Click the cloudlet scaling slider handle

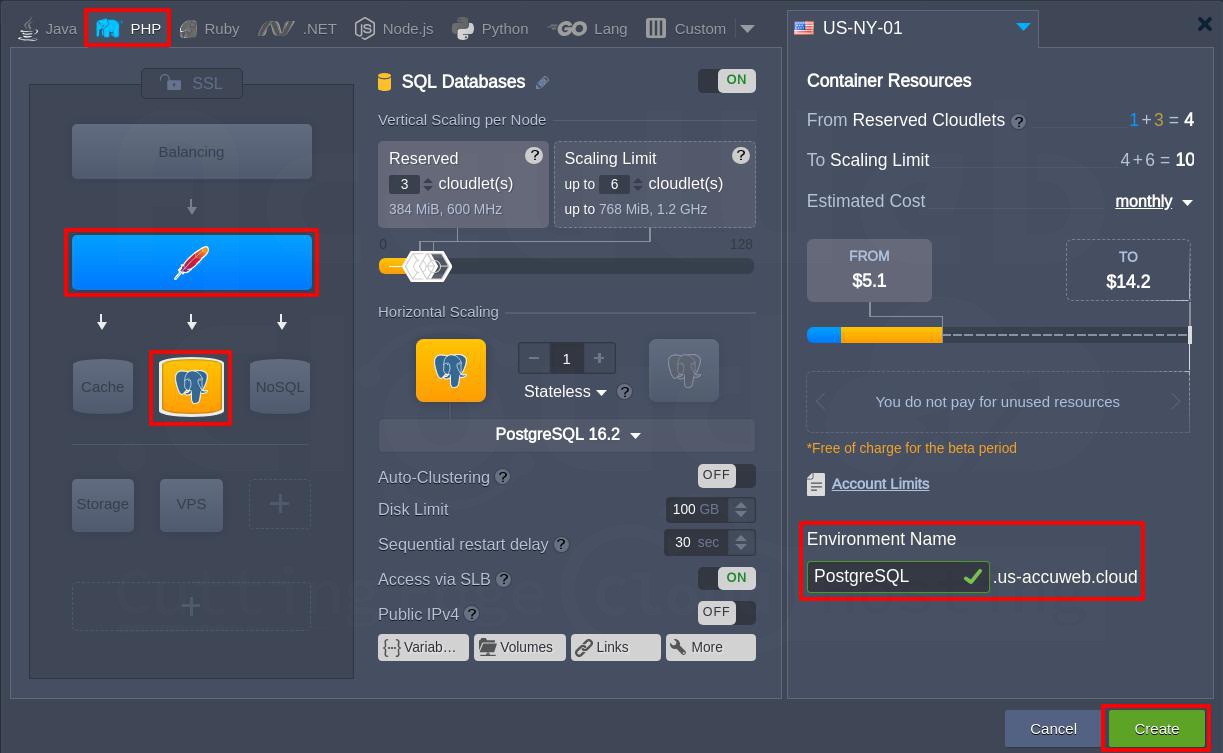(x=427, y=266)
